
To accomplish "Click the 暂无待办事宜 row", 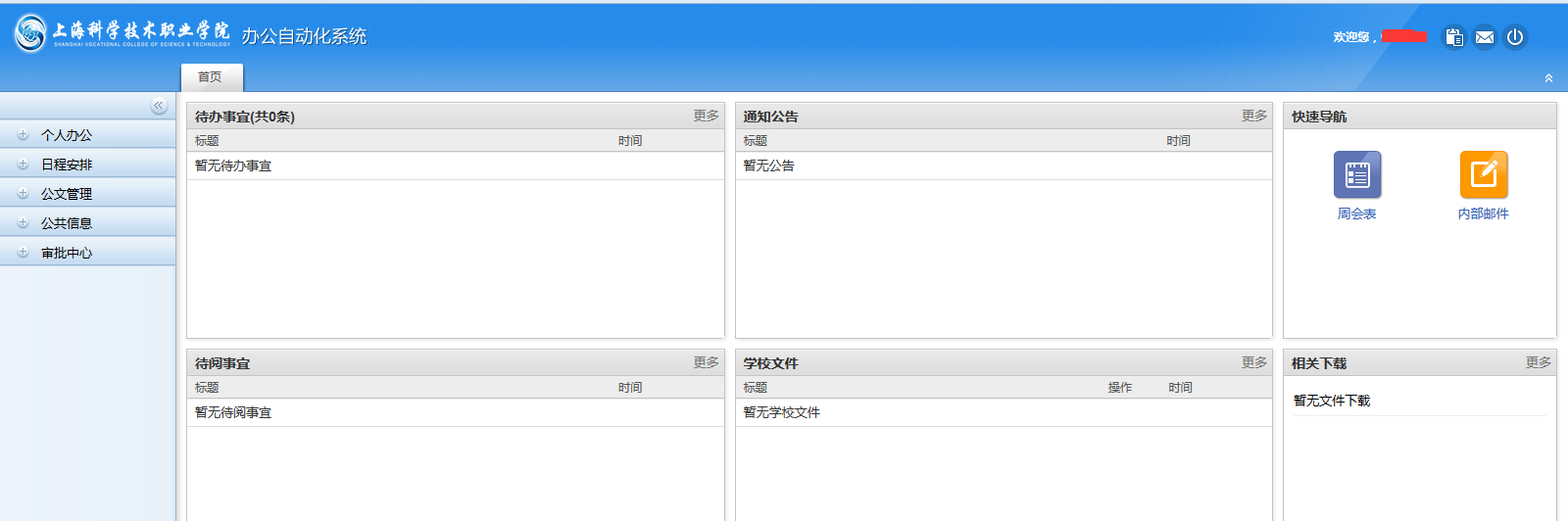I will (x=233, y=166).
